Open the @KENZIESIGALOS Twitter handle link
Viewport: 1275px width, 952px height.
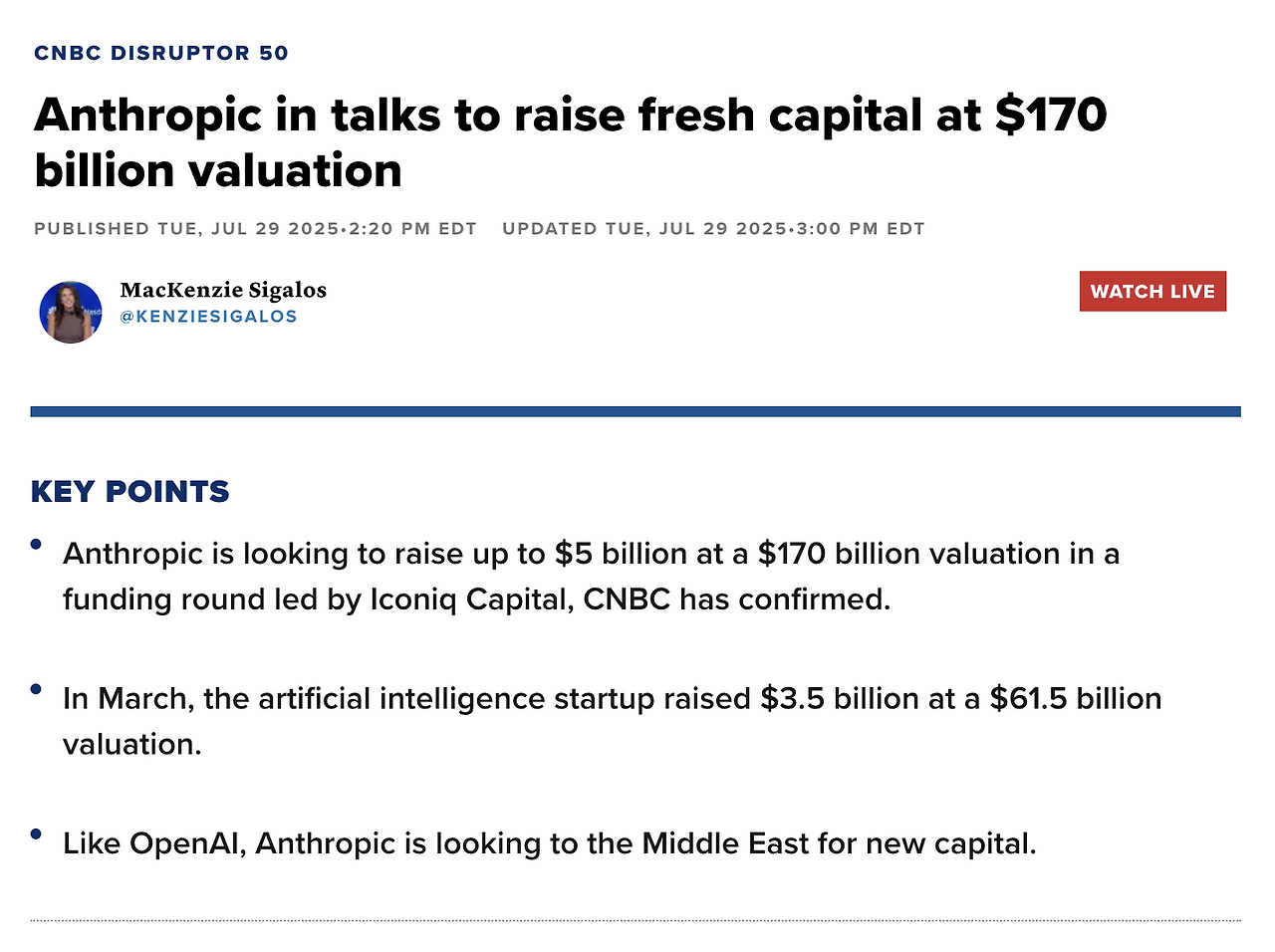click(x=208, y=316)
